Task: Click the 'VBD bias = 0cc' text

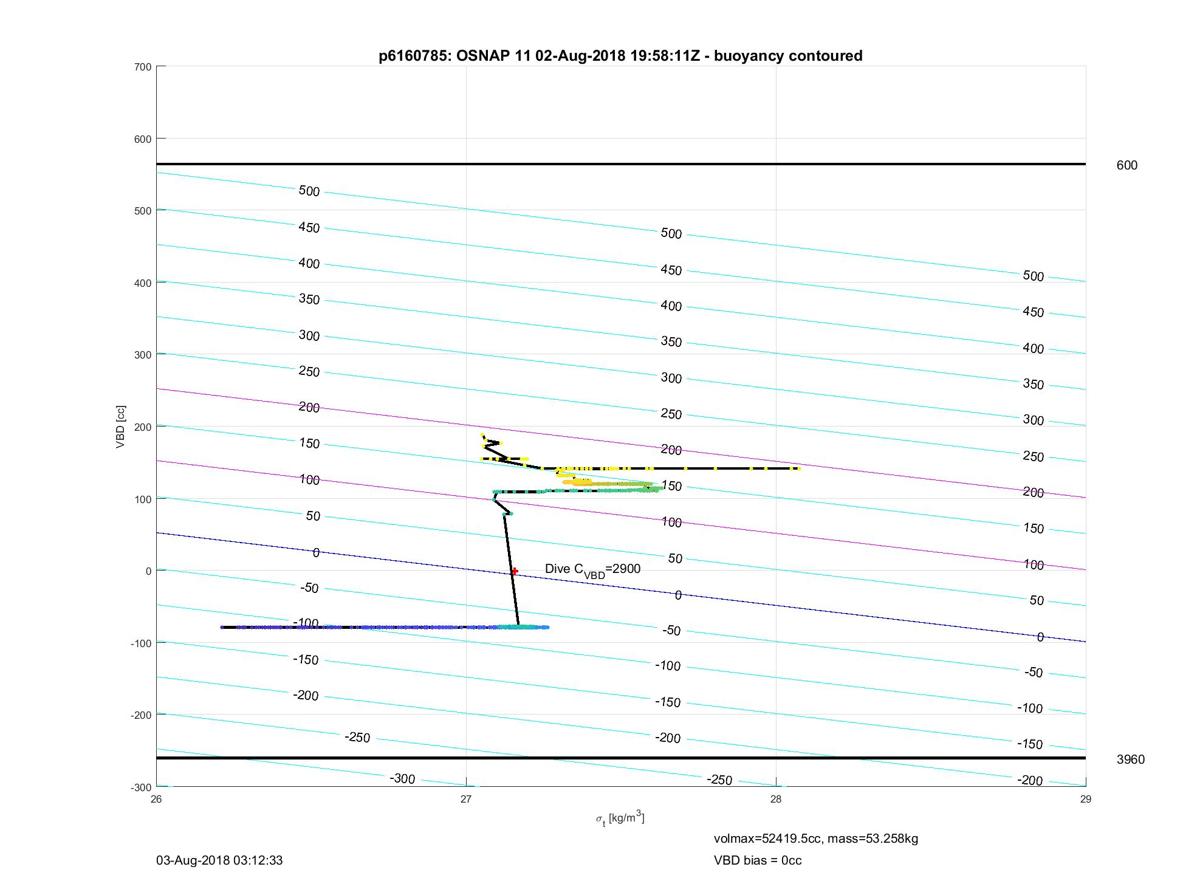Action: click(758, 860)
